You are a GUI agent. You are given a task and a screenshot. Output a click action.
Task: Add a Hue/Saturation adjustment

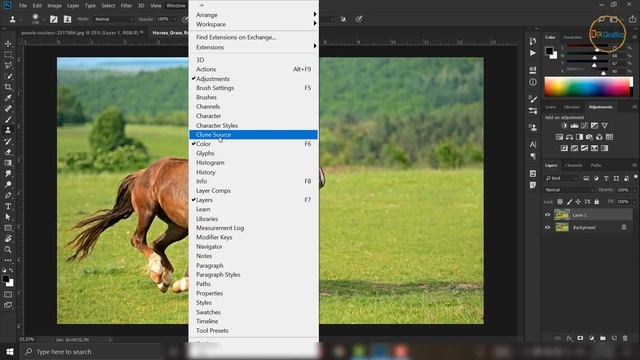[559, 137]
